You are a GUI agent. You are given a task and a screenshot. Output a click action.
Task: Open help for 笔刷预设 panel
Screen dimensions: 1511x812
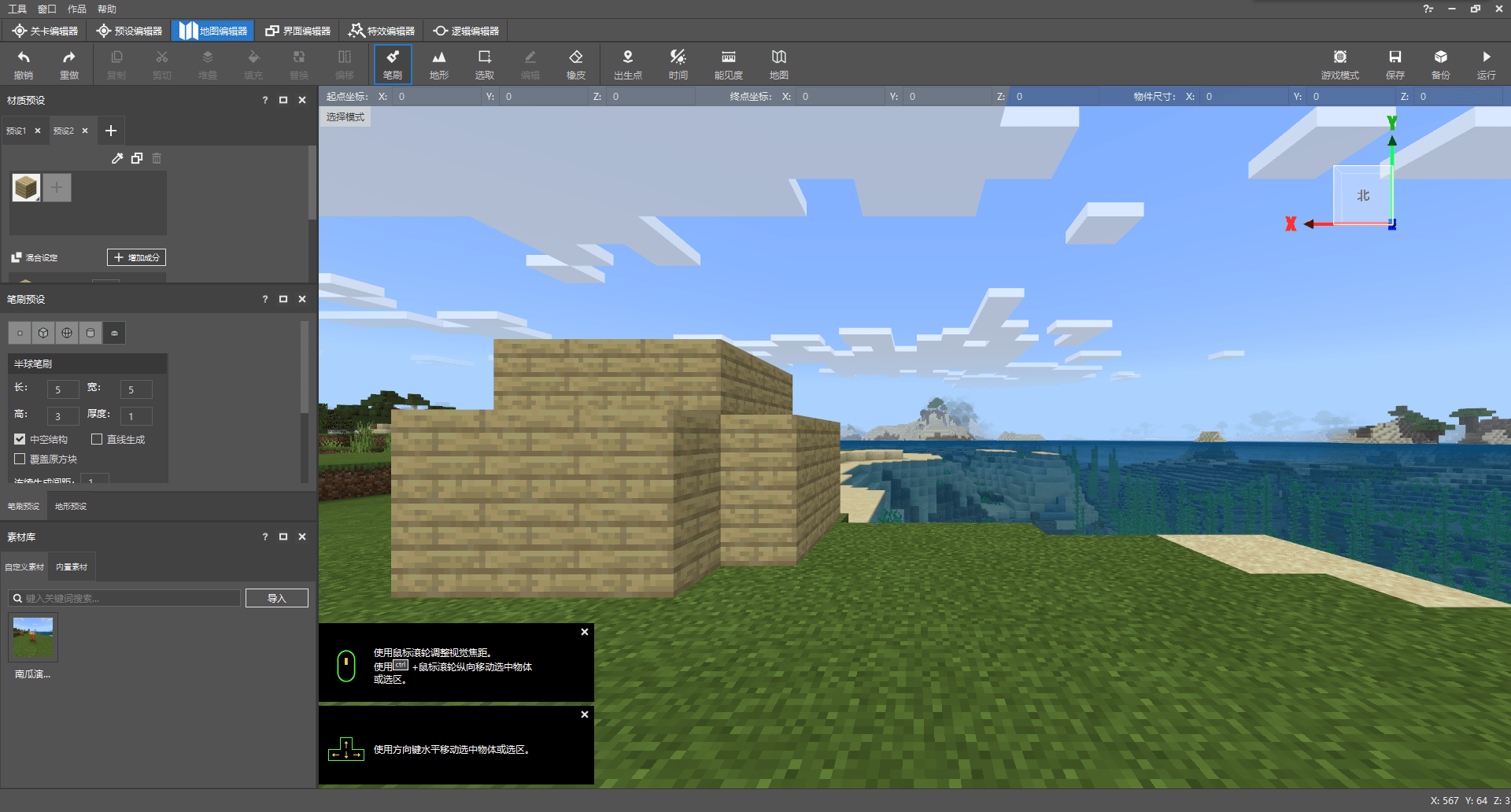(x=265, y=299)
